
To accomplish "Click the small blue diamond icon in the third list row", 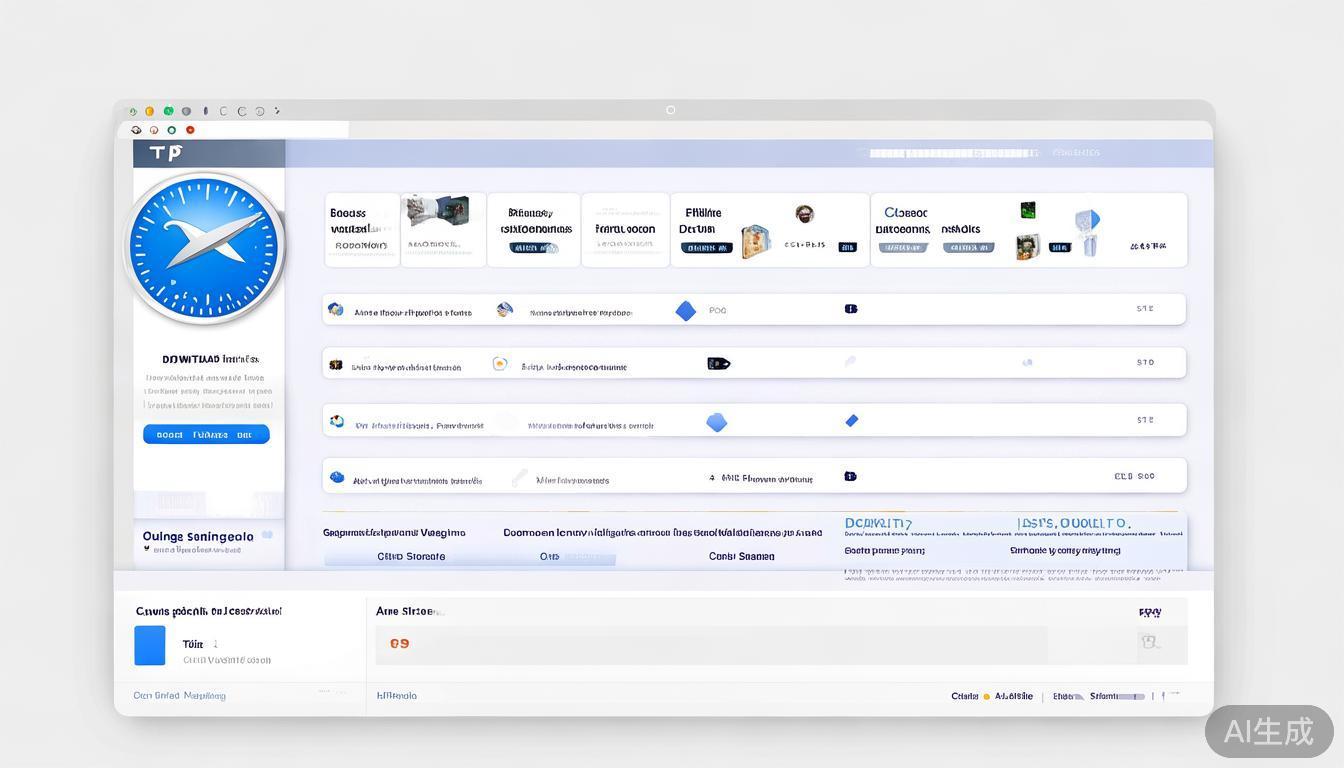I will [852, 421].
